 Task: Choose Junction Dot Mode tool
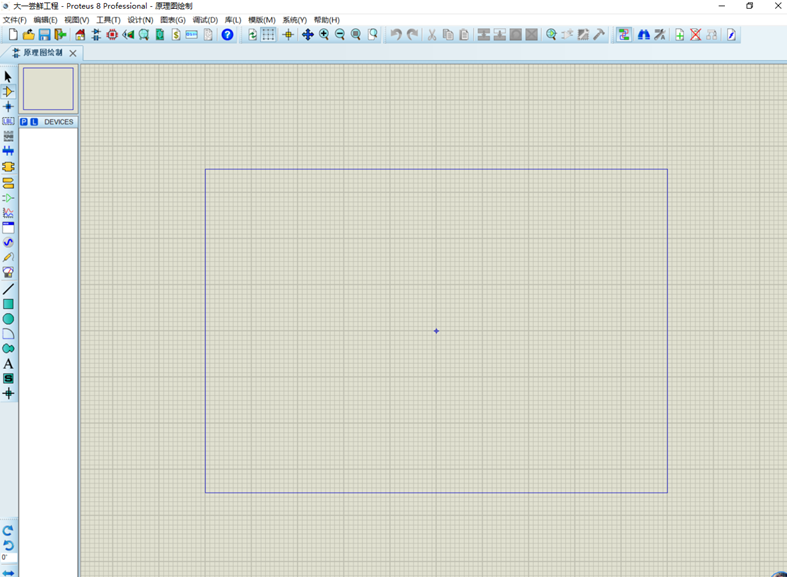point(8,106)
